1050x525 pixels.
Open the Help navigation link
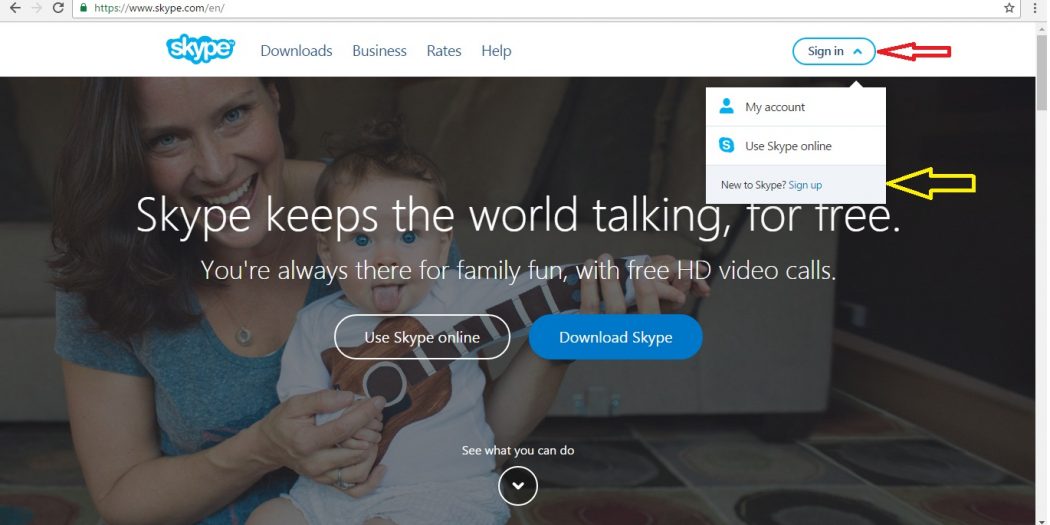pyautogui.click(x=496, y=51)
